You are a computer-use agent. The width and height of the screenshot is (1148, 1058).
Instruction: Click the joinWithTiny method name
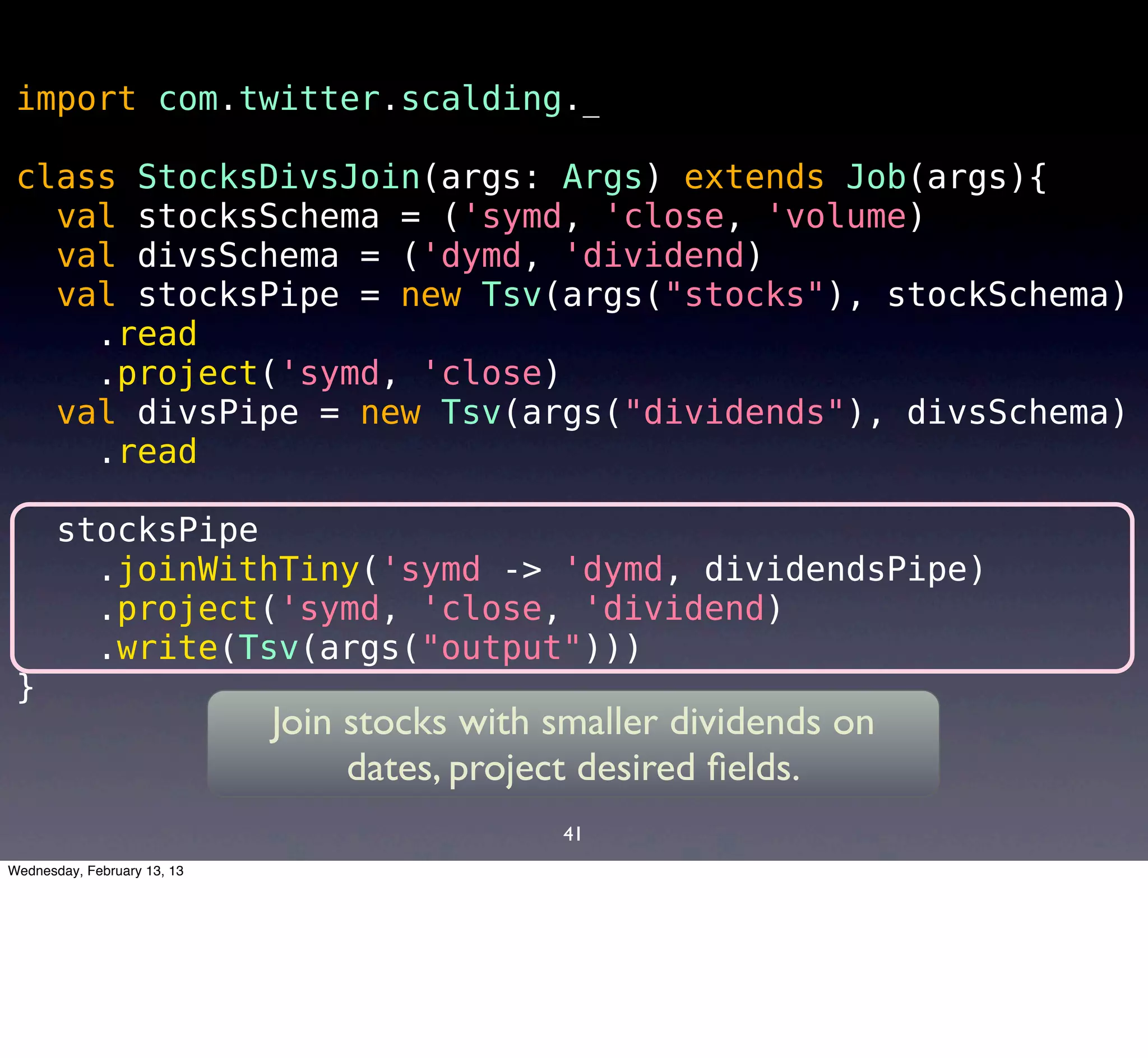pos(238,570)
